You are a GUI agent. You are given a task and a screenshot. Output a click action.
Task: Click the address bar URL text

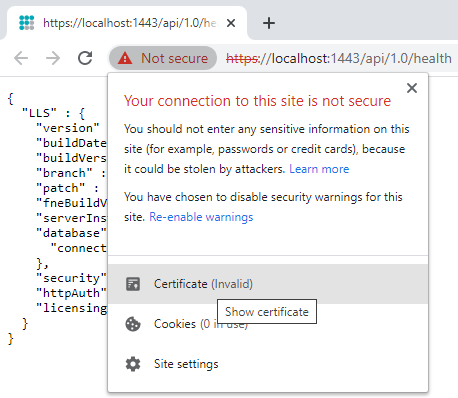click(x=339, y=58)
